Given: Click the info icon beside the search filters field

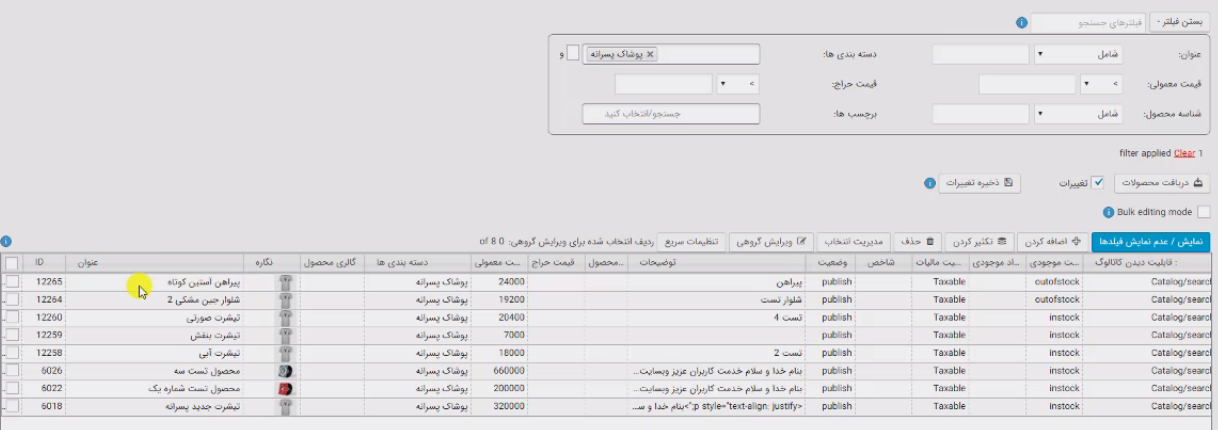Looking at the screenshot, I should pyautogui.click(x=1022, y=22).
